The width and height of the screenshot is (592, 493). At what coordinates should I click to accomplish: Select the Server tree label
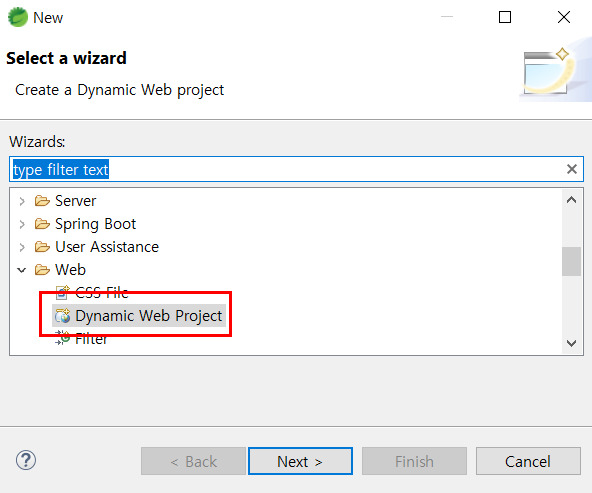tap(76, 201)
